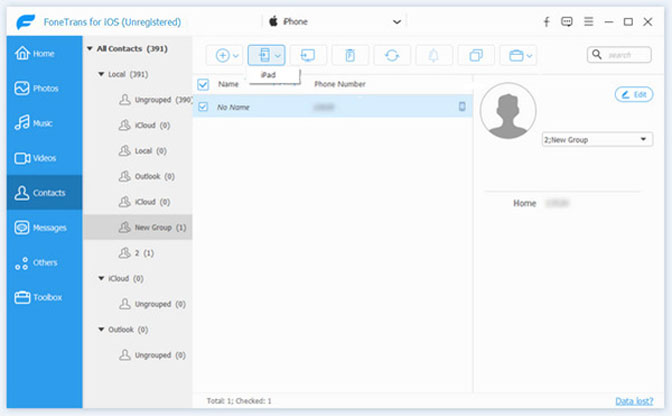Click the Total 1; Checked: 1 status
Image resolution: width=672 pixels, height=416 pixels.
pyautogui.click(x=239, y=401)
